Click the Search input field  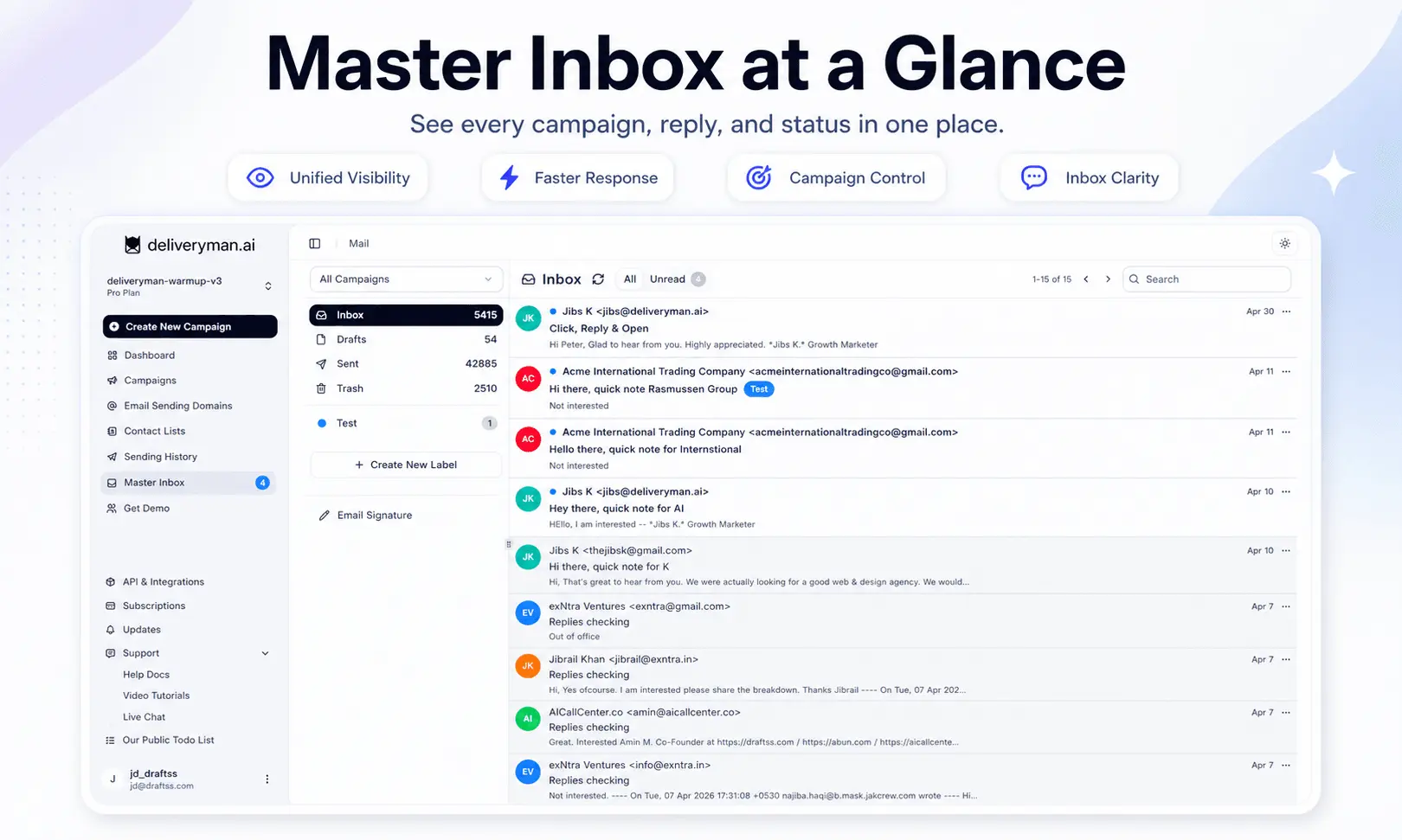pyautogui.click(x=1206, y=279)
